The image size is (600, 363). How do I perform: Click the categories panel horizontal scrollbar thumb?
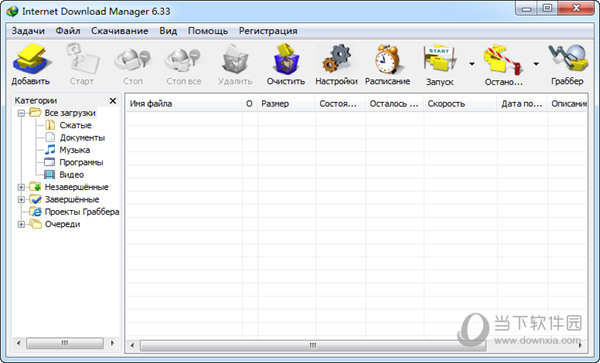[x=65, y=343]
